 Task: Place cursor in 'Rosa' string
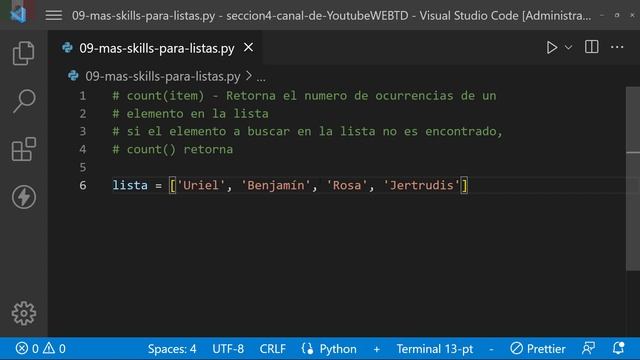pos(347,185)
